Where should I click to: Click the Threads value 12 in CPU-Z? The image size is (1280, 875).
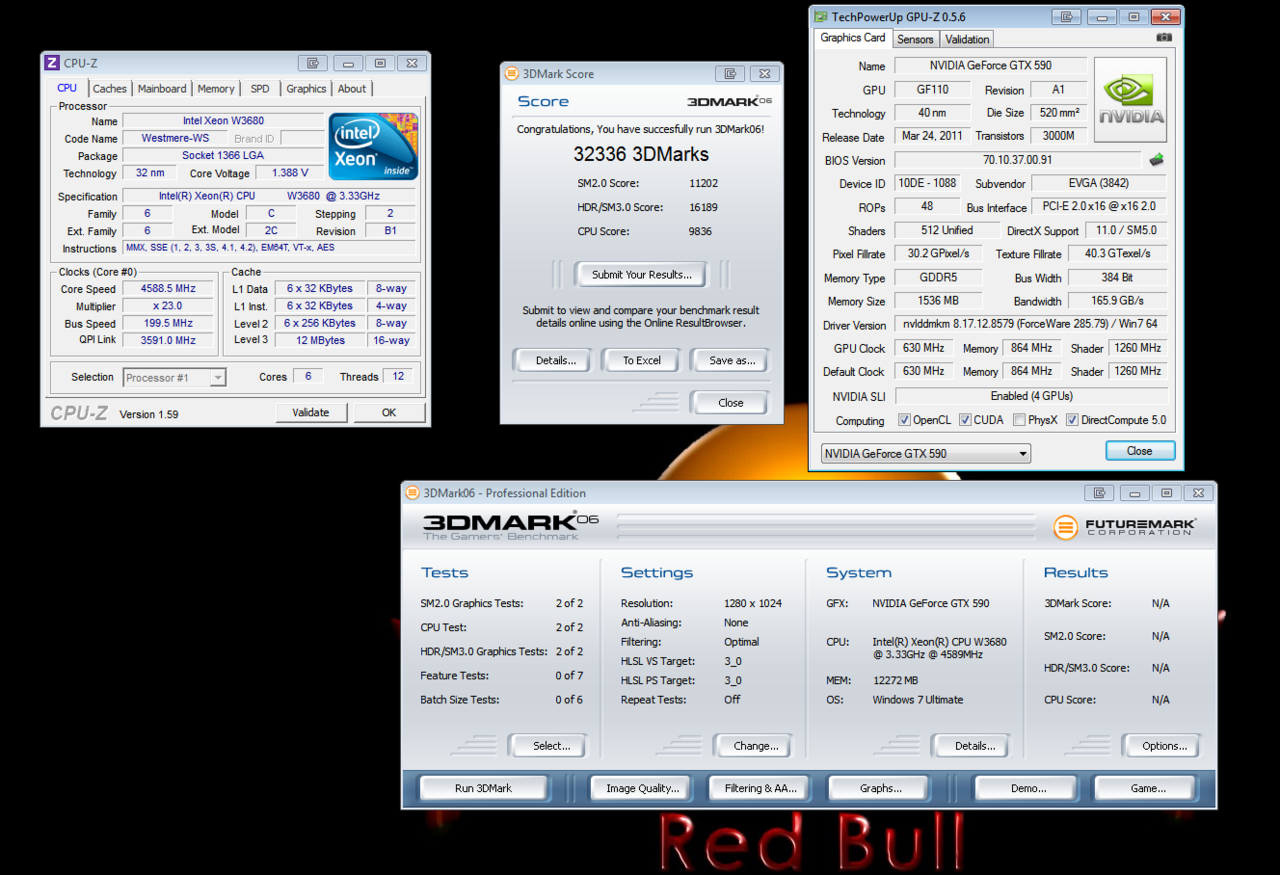point(399,377)
